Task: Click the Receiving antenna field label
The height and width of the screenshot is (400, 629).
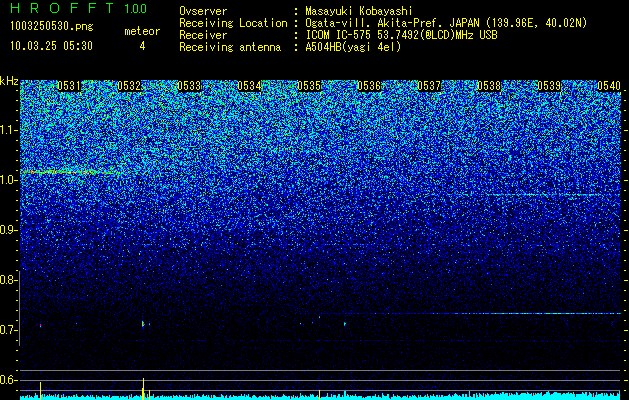Action: click(230, 47)
